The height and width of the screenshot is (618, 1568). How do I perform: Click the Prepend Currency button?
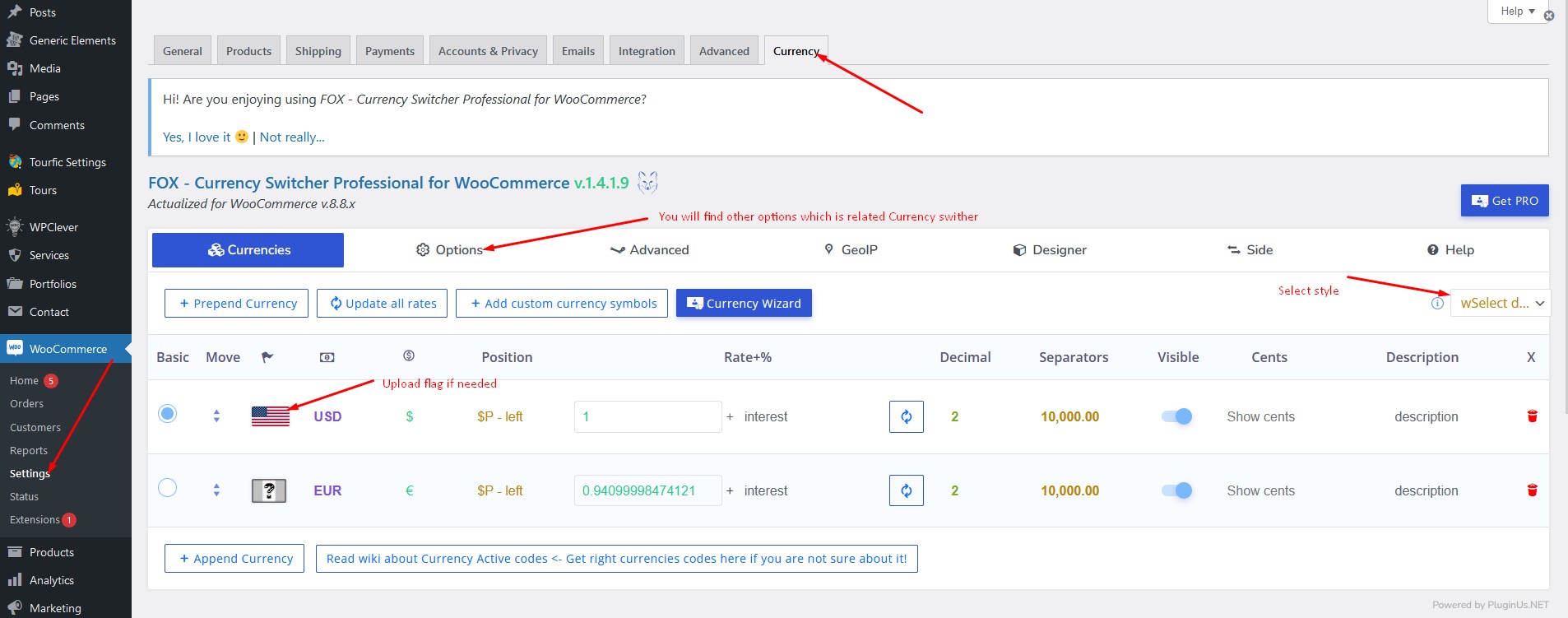[236, 303]
